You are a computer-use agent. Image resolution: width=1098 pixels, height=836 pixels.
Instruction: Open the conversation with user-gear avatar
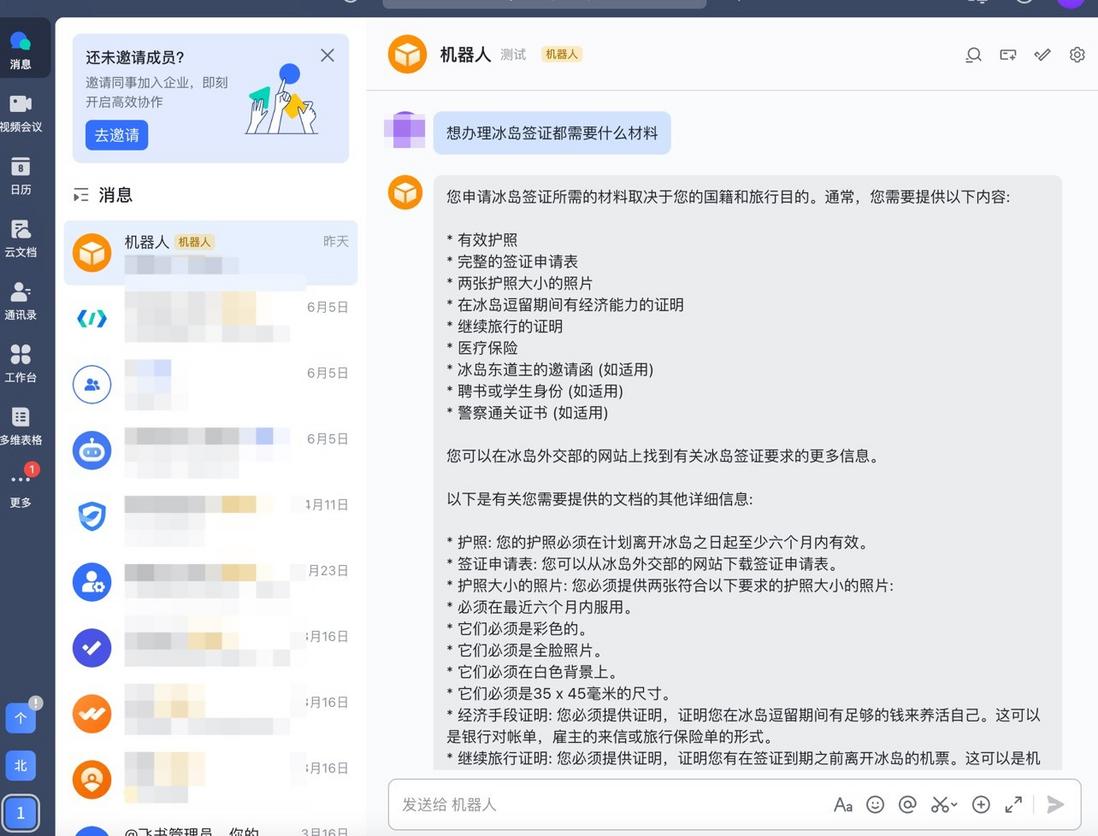click(211, 582)
